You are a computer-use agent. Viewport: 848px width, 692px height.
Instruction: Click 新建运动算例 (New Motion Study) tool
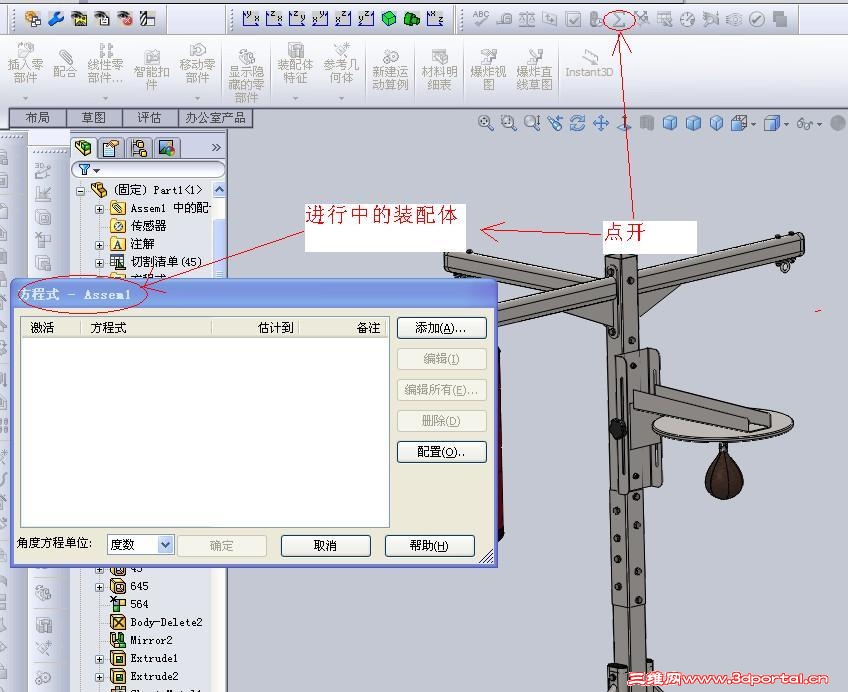390,70
